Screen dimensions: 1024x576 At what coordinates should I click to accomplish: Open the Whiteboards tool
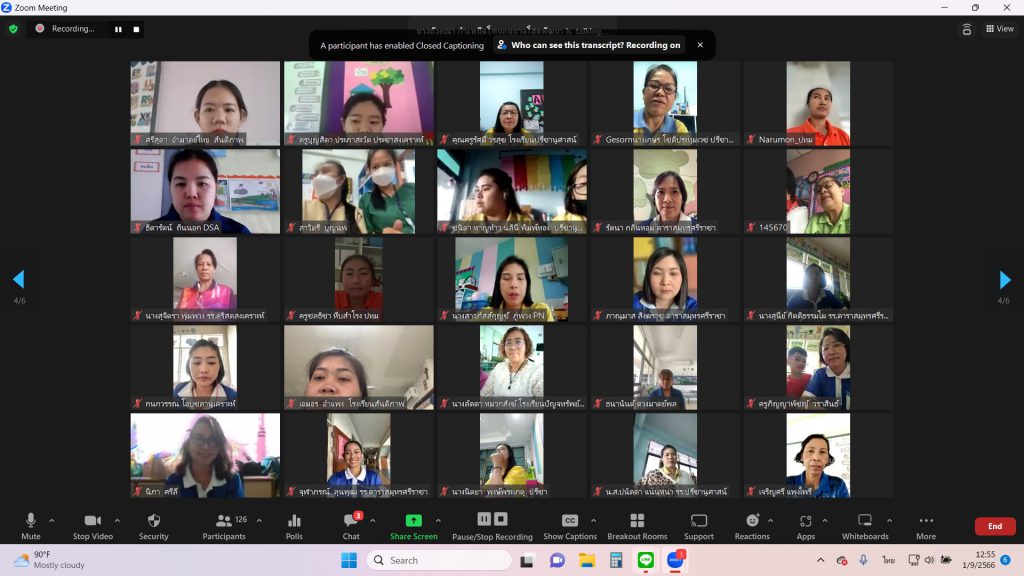coord(866,525)
